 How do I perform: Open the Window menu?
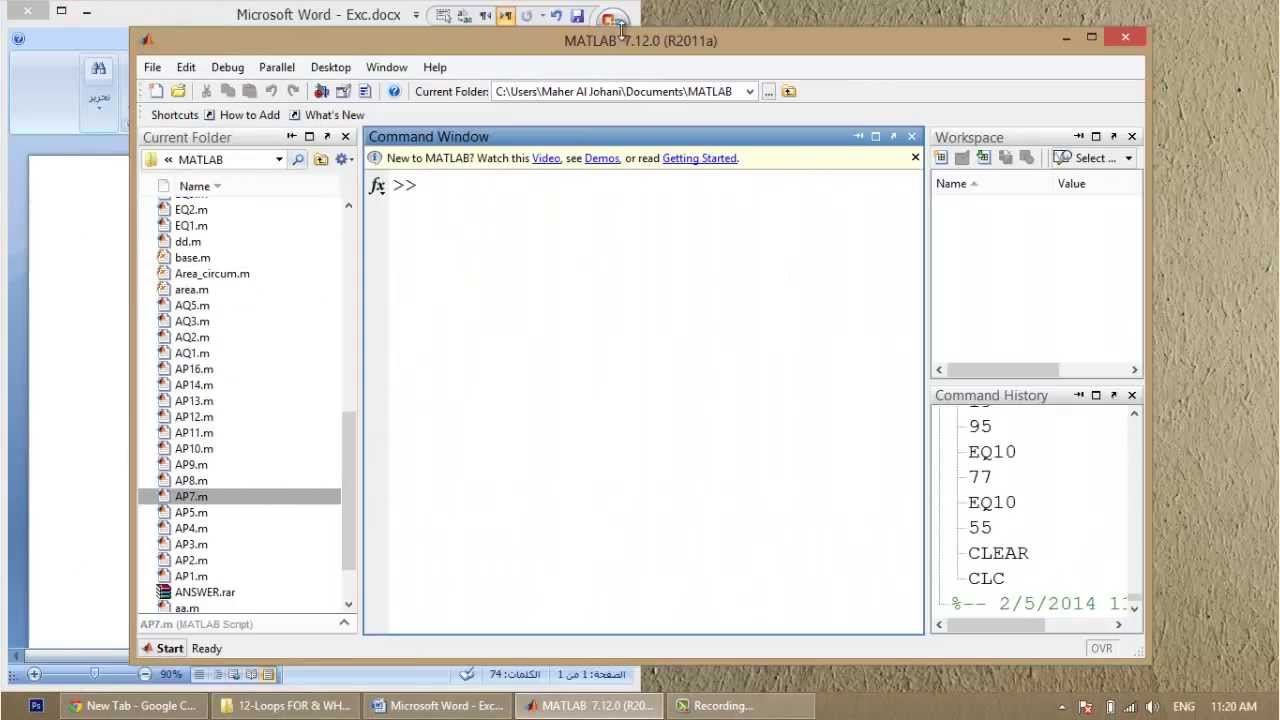(386, 67)
